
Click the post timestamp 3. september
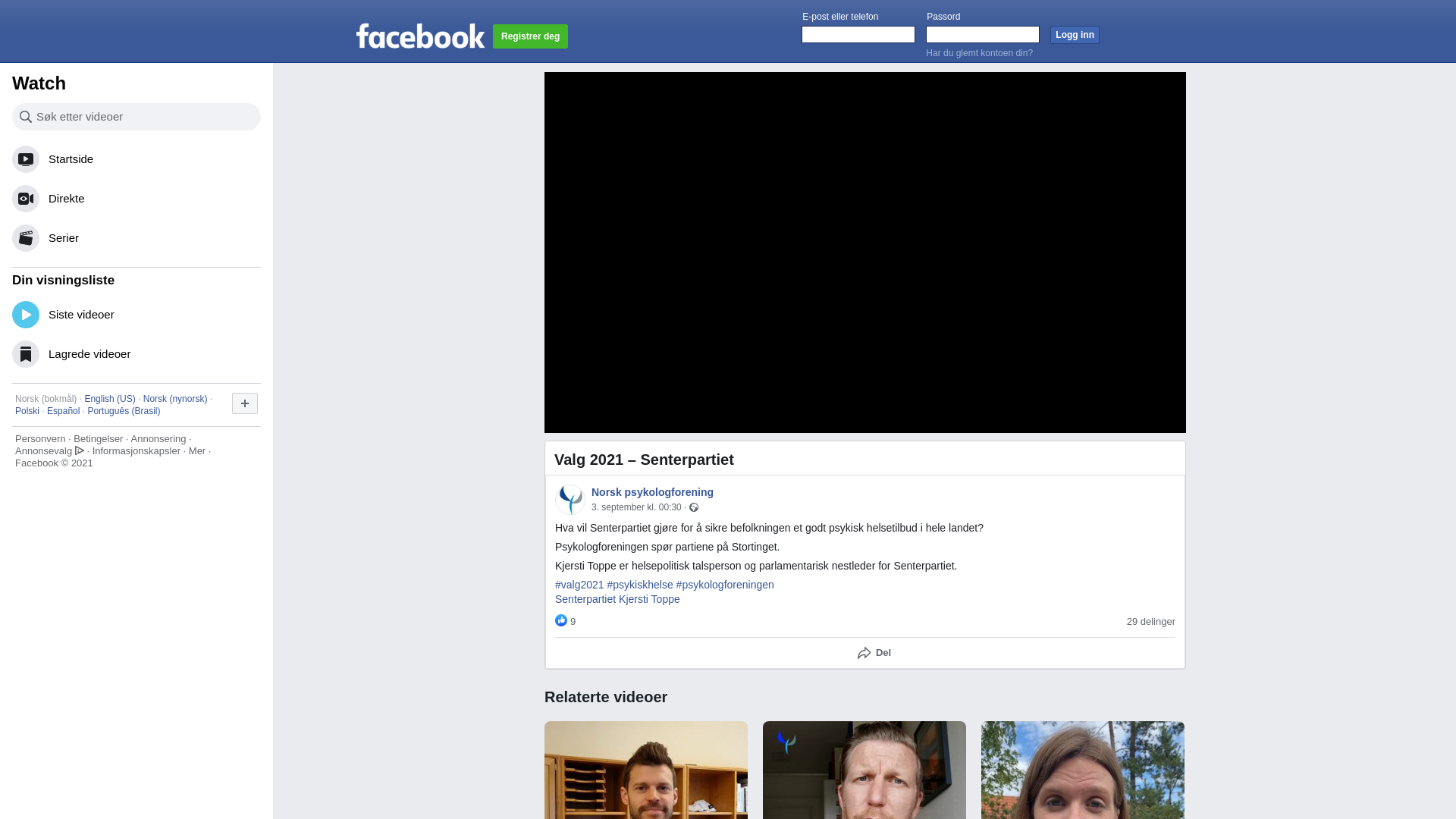click(x=636, y=507)
